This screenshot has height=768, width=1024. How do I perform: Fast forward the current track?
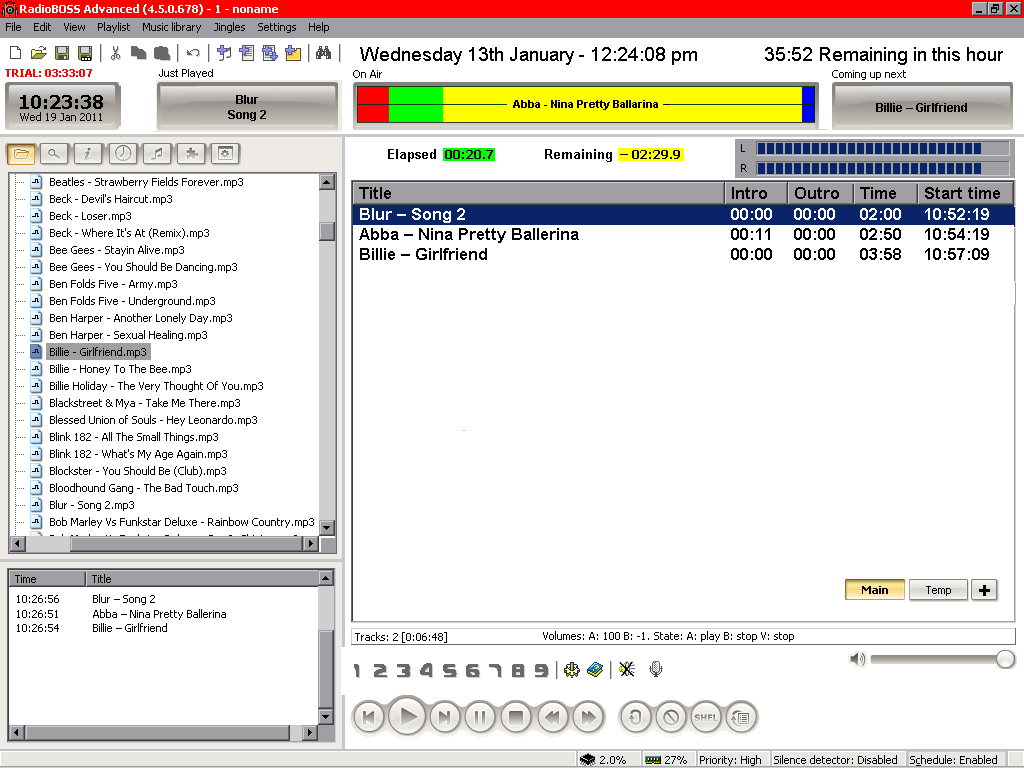point(588,717)
